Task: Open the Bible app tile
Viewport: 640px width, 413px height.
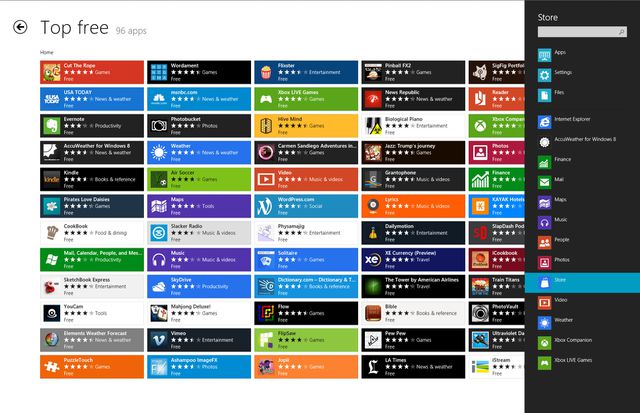Action: 413,313
